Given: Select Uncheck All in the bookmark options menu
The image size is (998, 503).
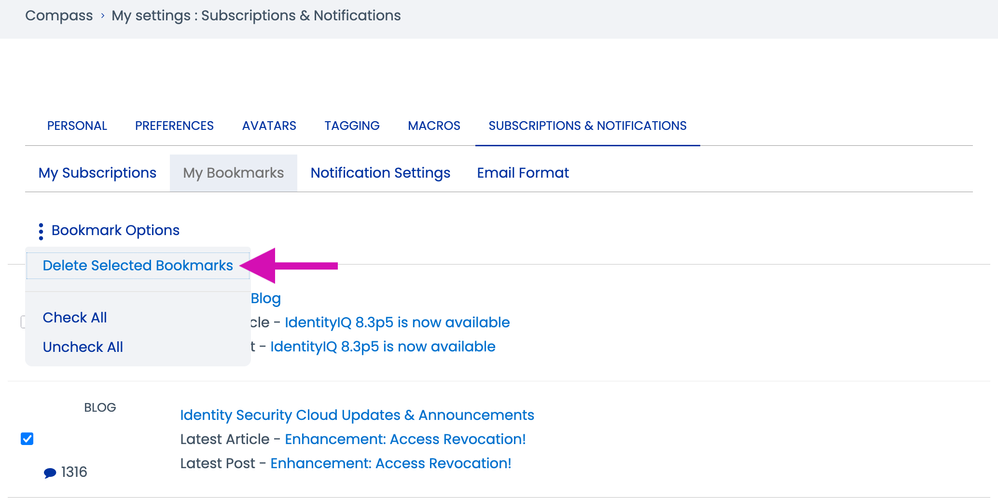Looking at the screenshot, I should (83, 347).
